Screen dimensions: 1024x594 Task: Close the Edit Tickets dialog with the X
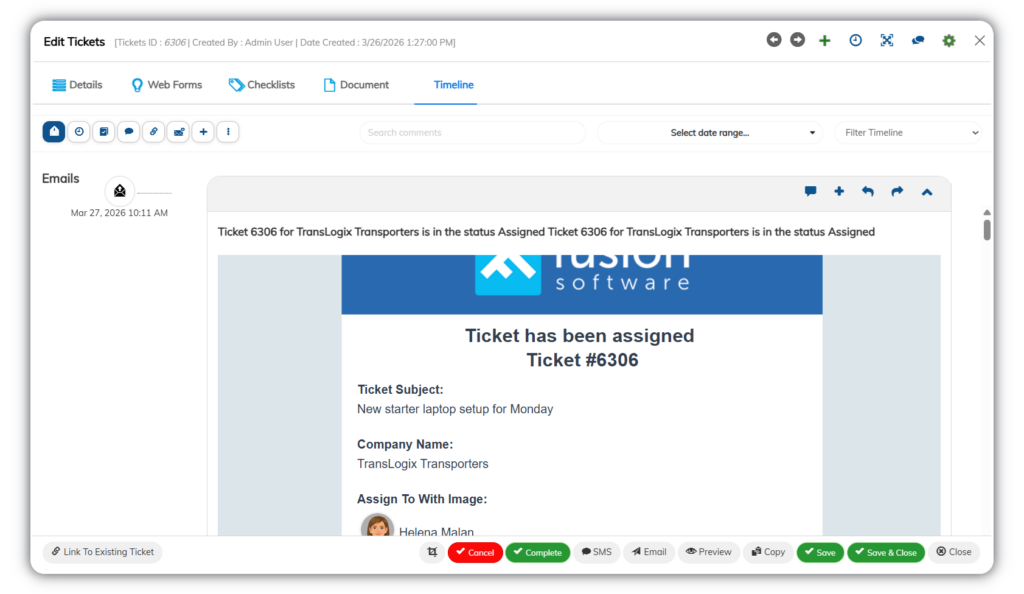click(980, 40)
